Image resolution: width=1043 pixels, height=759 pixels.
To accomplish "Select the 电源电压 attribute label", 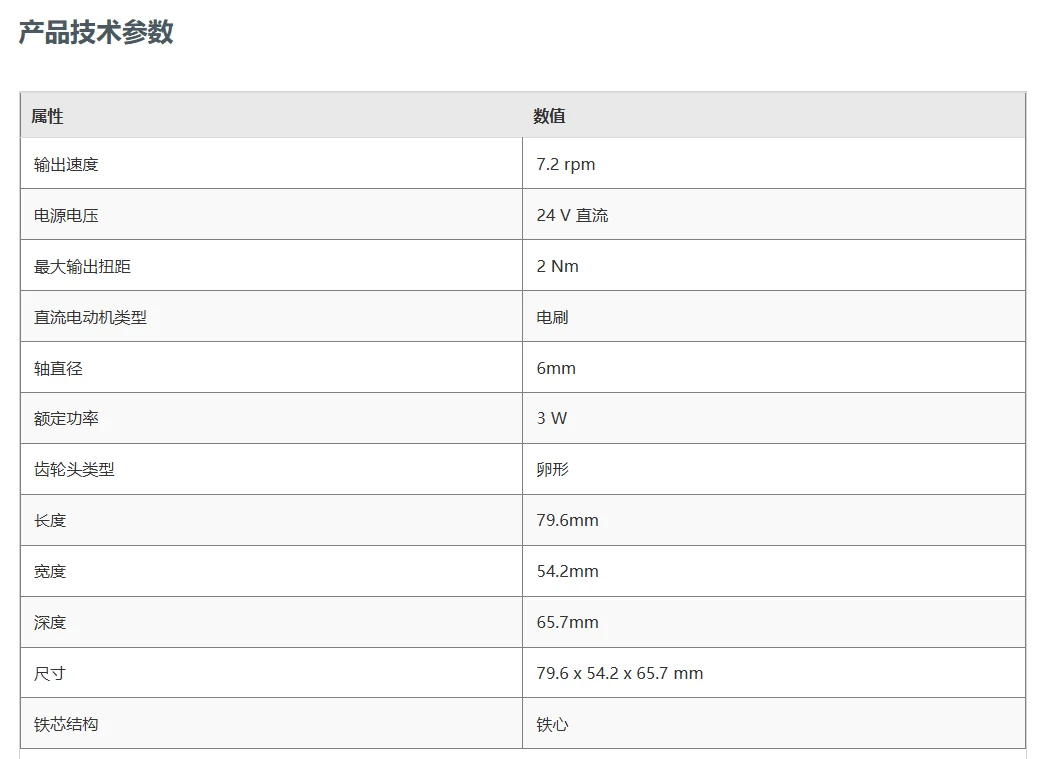I will pyautogui.click(x=66, y=215).
